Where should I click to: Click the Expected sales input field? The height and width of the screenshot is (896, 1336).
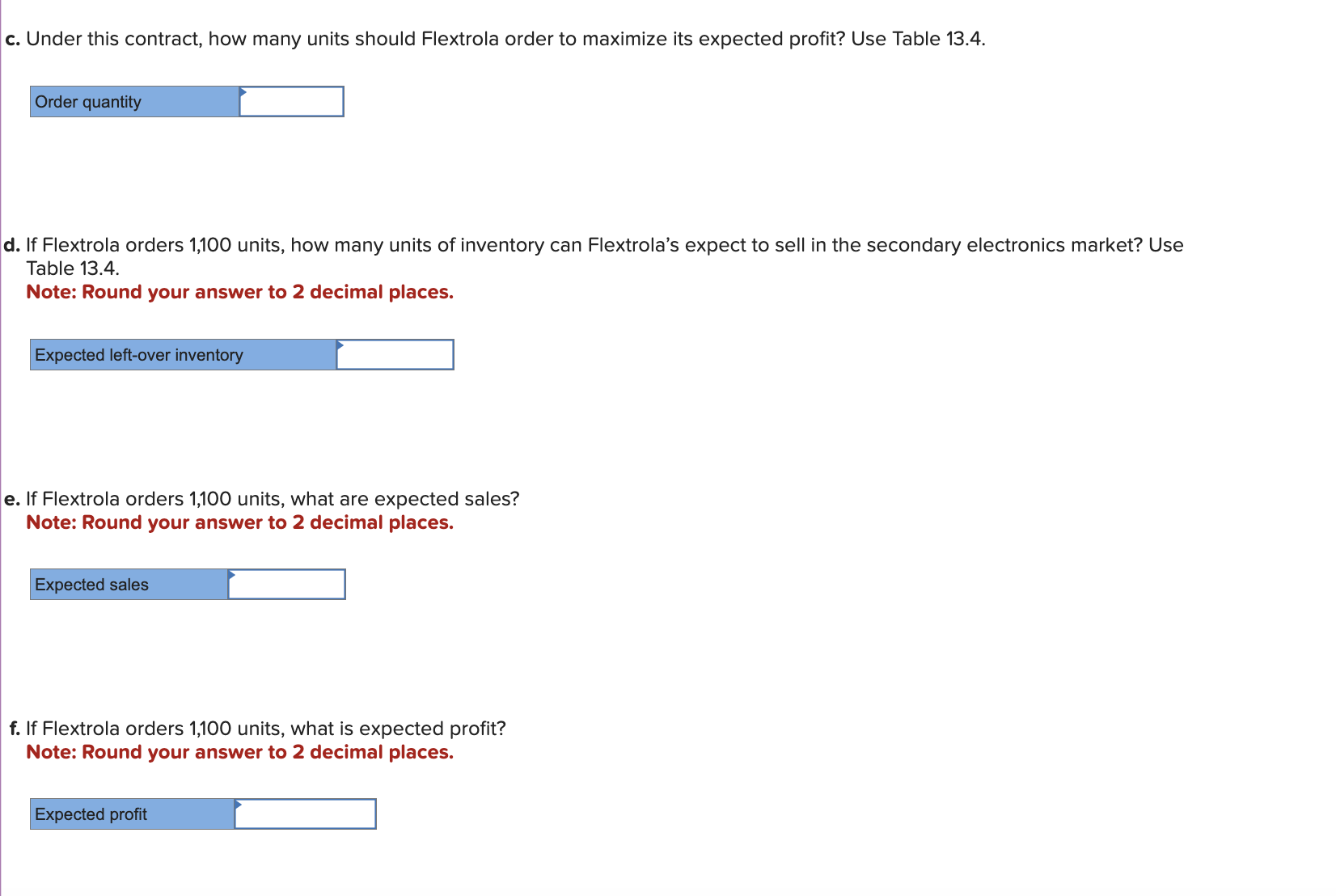point(287,584)
